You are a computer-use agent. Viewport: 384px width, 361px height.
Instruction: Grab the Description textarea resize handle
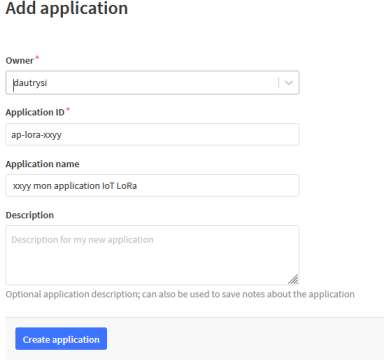(293, 279)
